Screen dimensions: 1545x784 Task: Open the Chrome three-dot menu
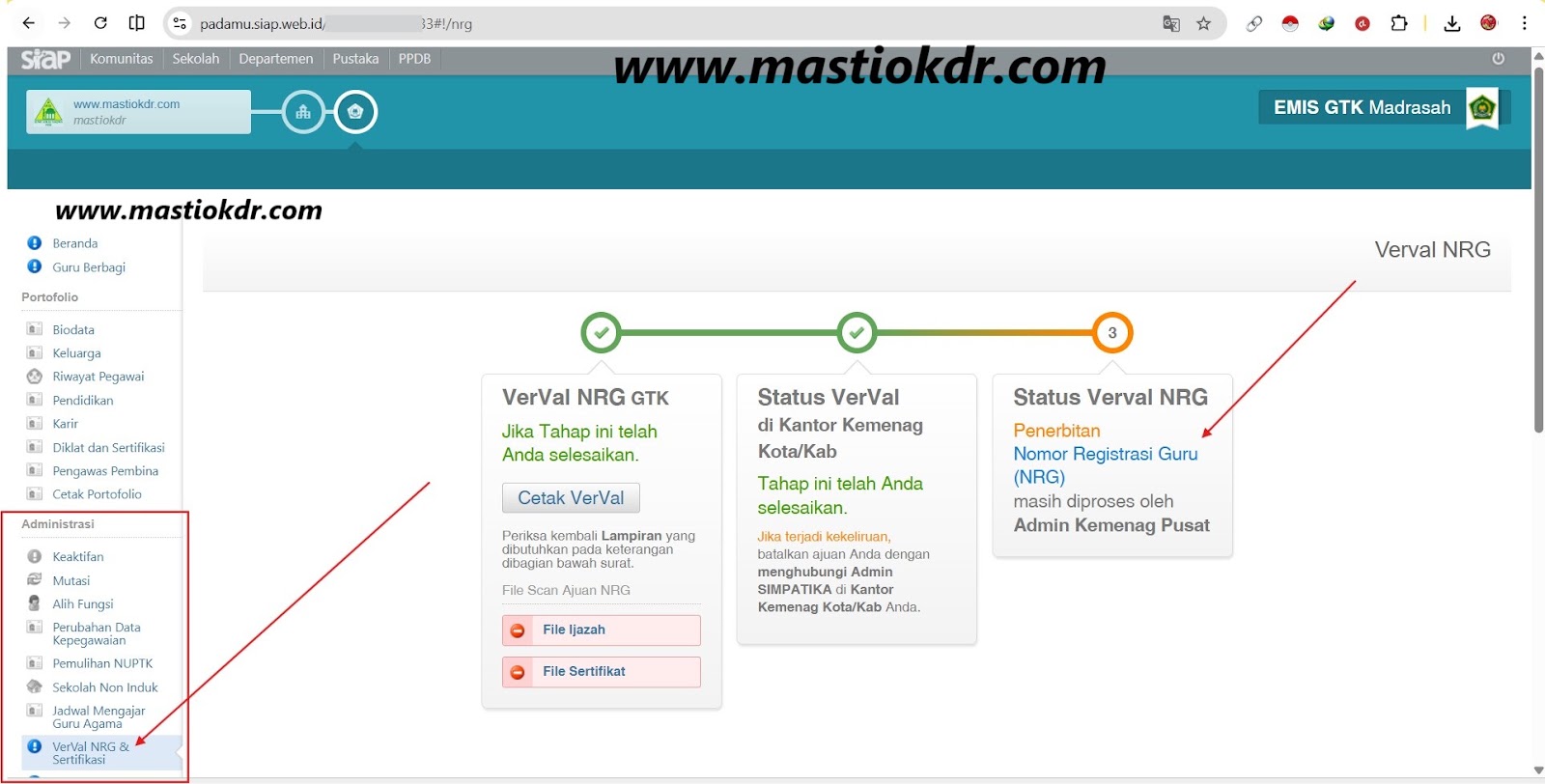click(x=1525, y=23)
